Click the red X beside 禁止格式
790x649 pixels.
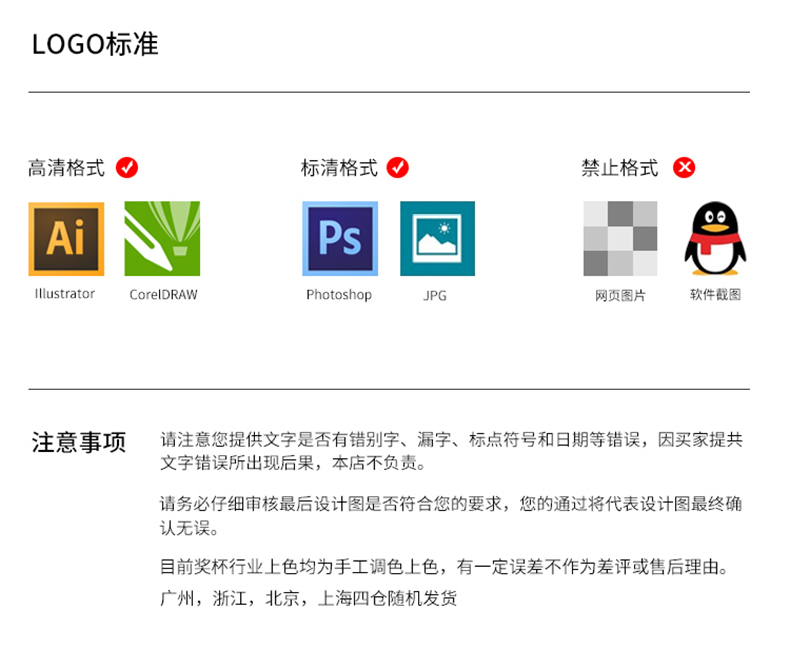tap(684, 168)
